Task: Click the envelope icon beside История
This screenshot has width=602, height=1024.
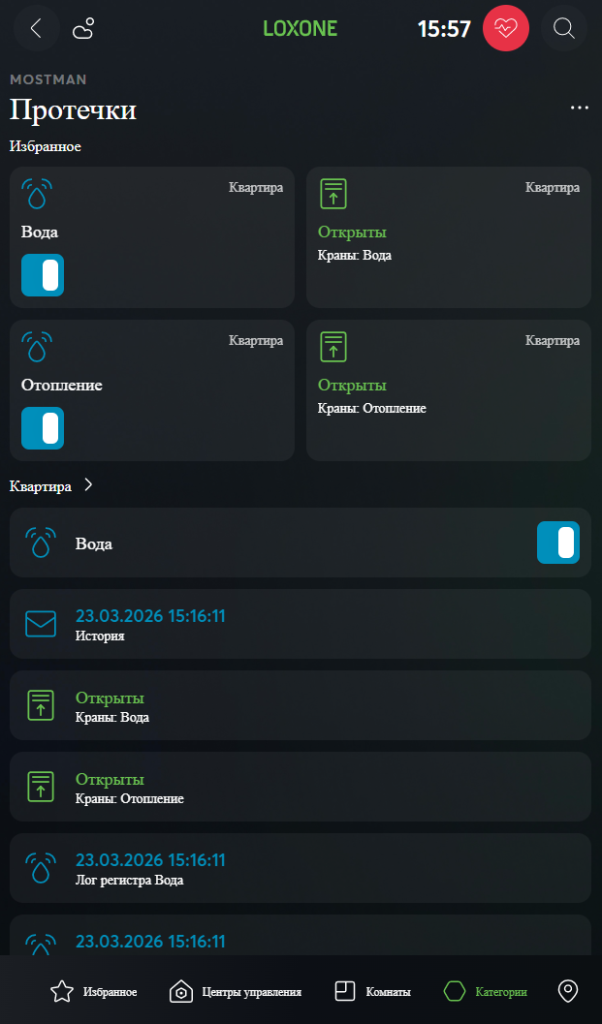Action: coord(41,624)
